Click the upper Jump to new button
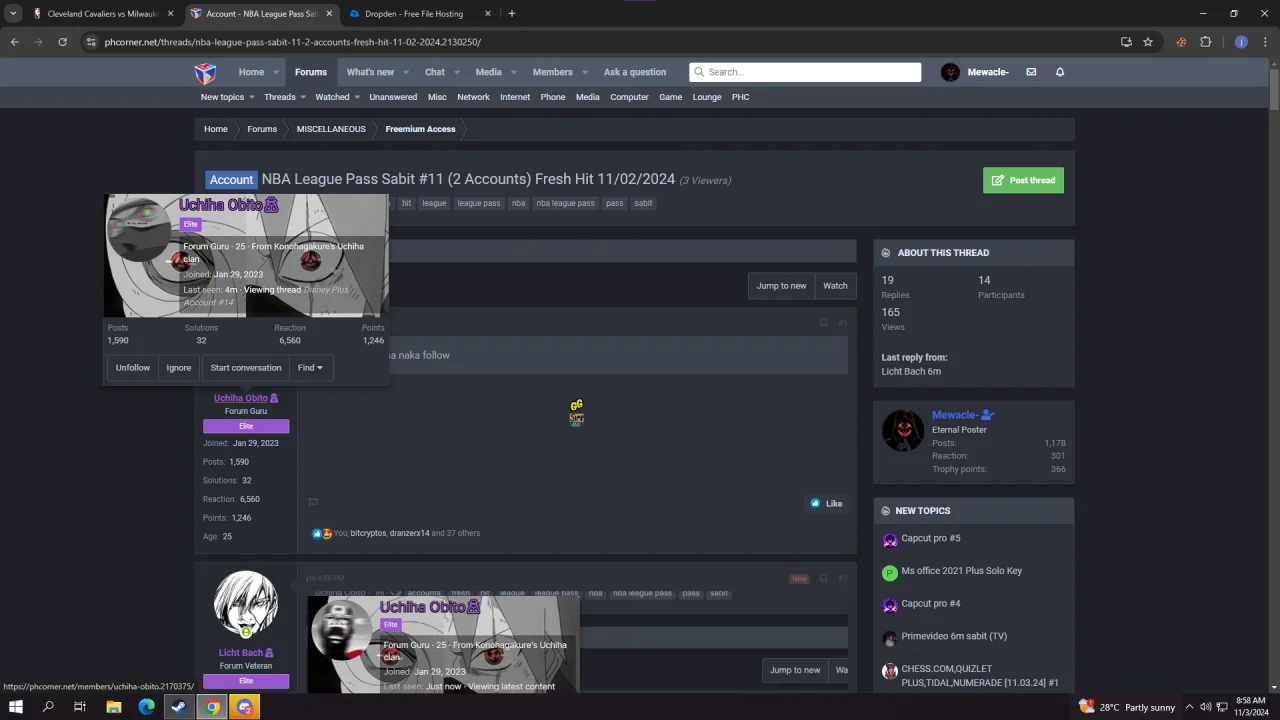 coord(781,286)
